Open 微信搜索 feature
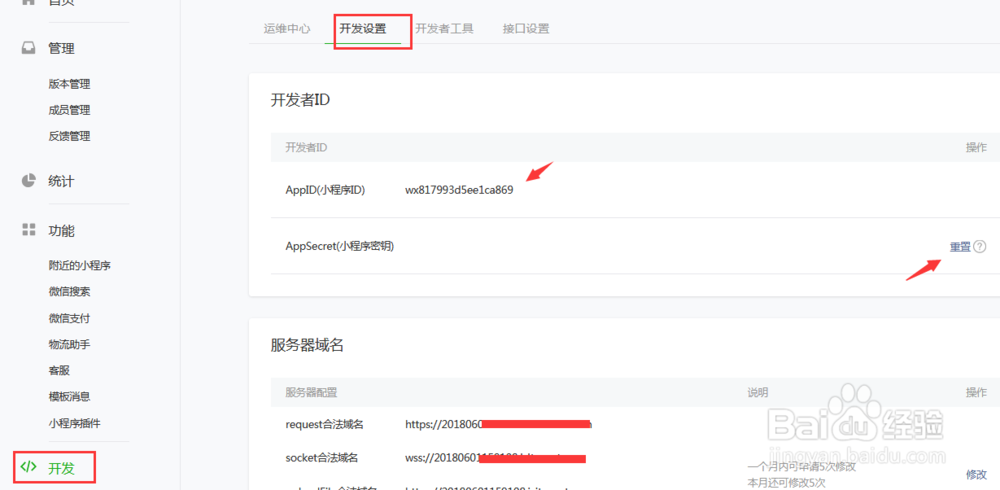 click(70, 292)
